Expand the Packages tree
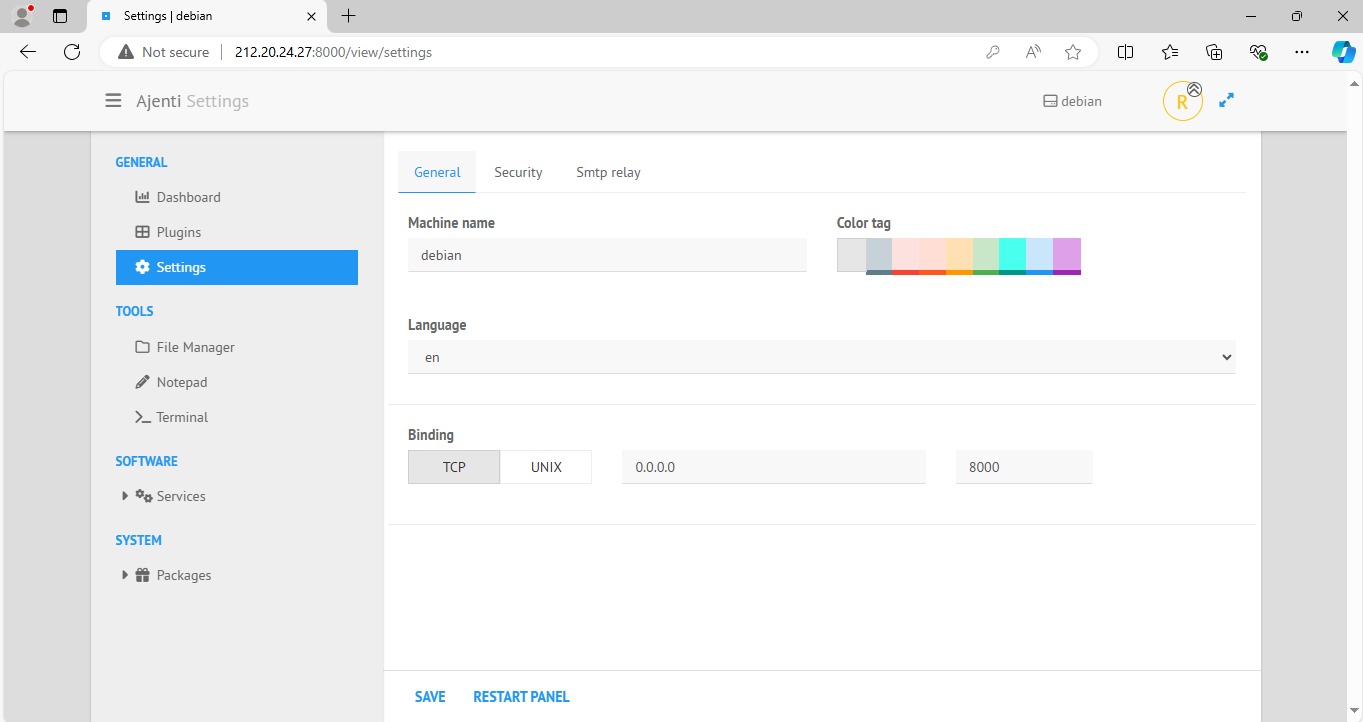The height and width of the screenshot is (722, 1363). tap(125, 575)
